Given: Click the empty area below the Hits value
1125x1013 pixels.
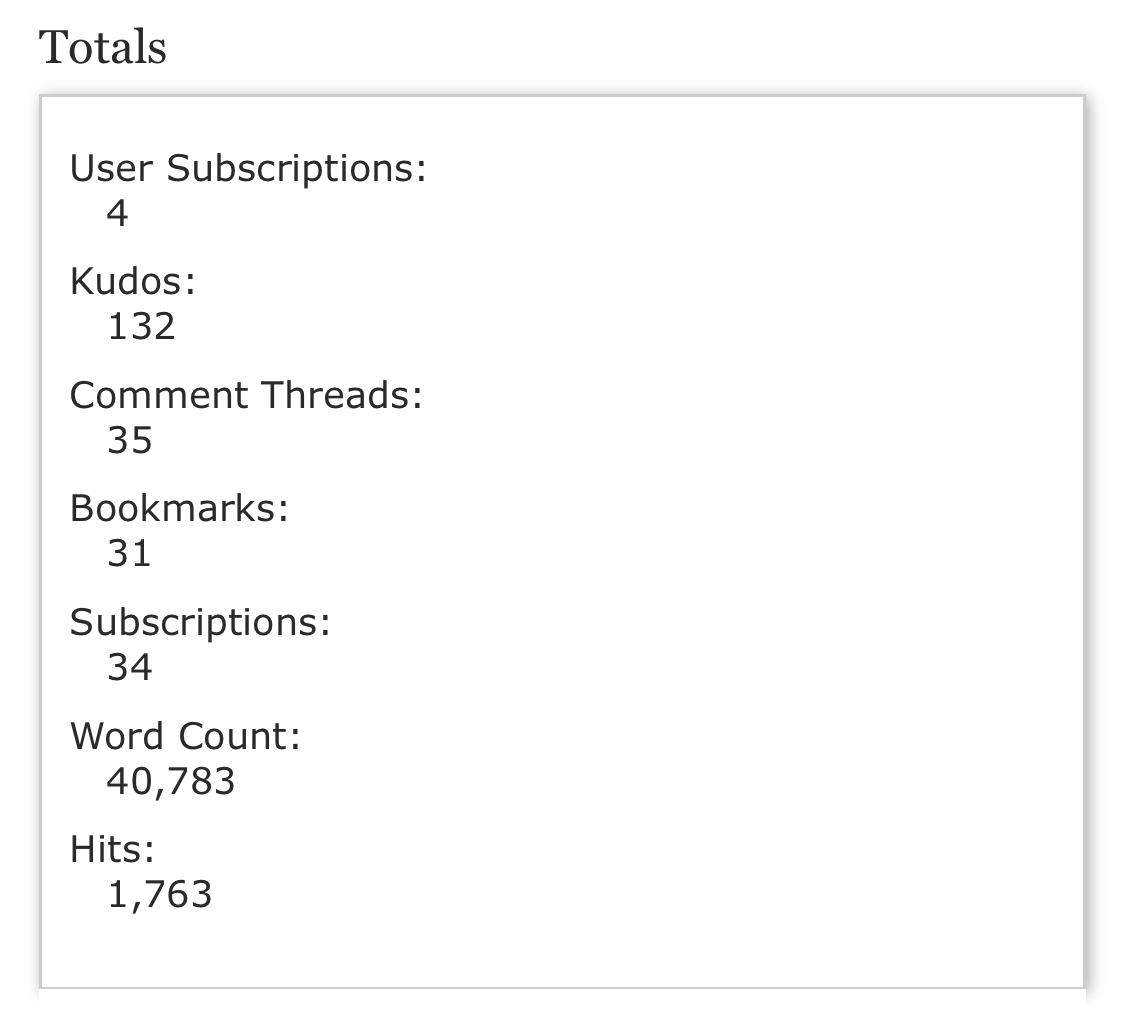Looking at the screenshot, I should coord(560,950).
